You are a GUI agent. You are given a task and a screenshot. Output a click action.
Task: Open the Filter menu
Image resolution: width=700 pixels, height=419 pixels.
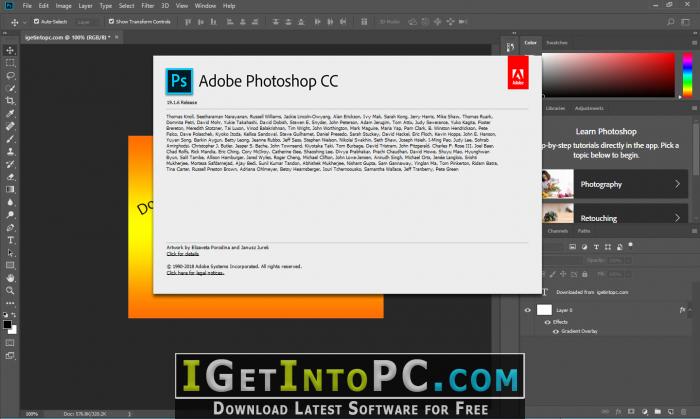pos(147,6)
